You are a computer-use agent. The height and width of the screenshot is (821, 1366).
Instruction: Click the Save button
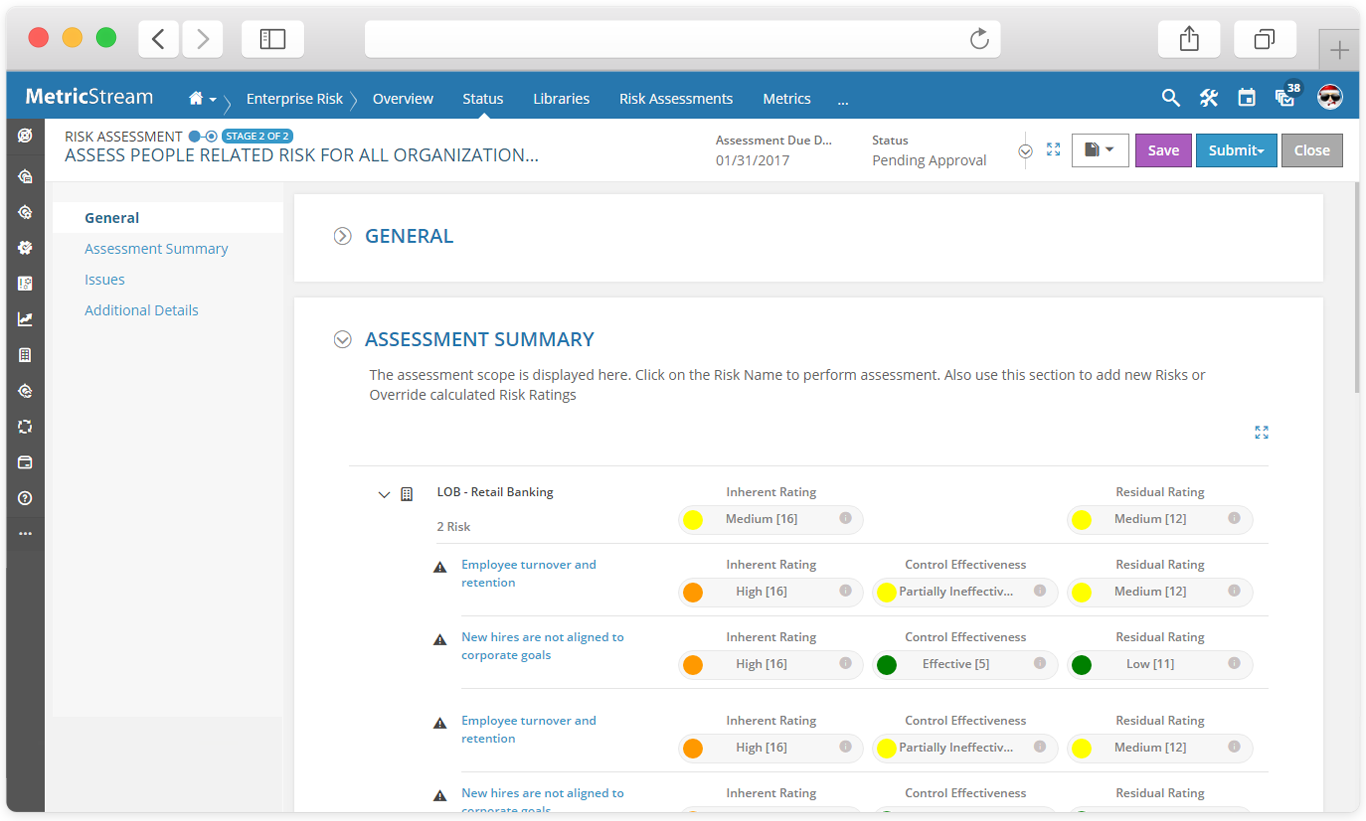tap(1163, 150)
